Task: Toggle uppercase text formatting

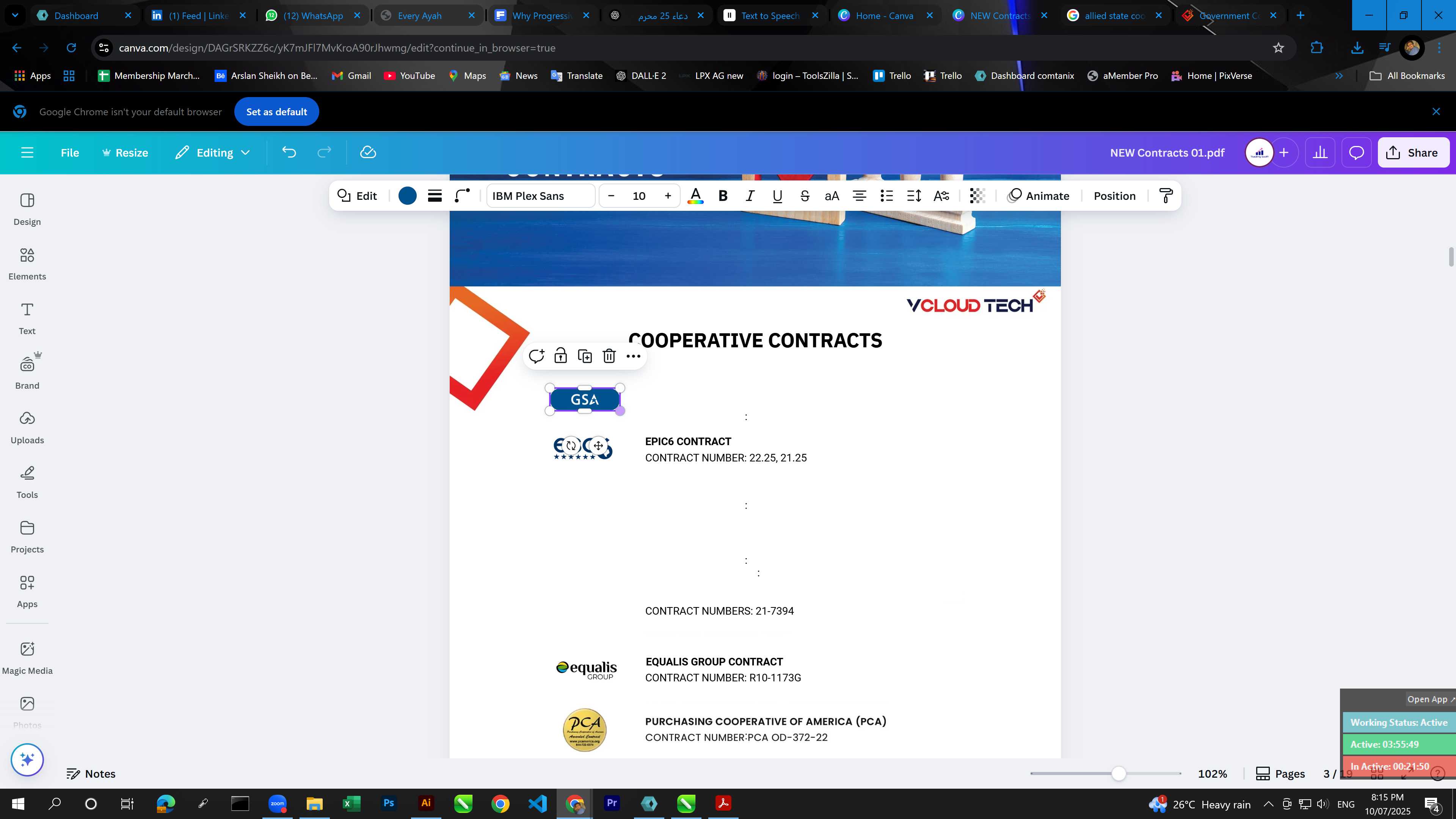Action: (832, 196)
